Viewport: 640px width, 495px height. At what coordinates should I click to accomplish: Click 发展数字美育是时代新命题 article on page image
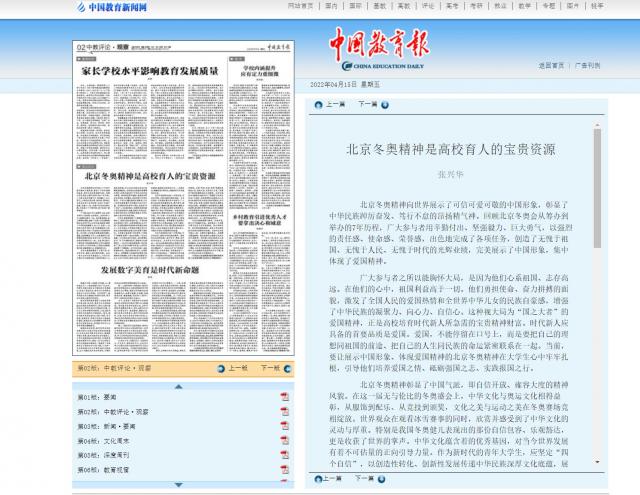(150, 270)
